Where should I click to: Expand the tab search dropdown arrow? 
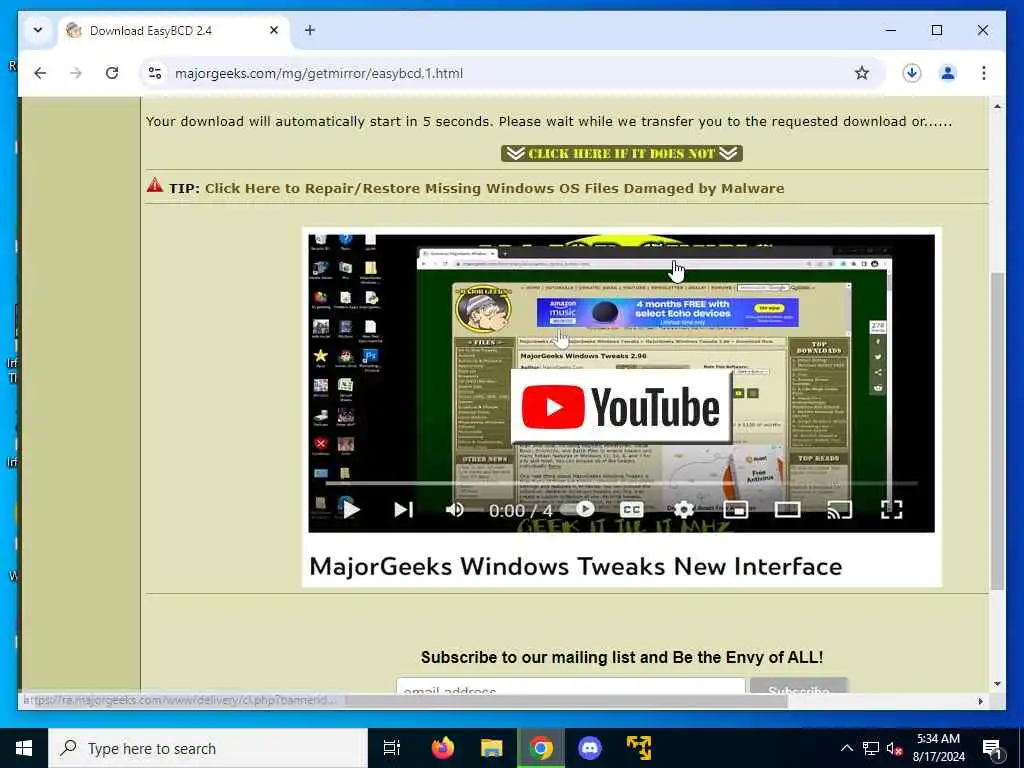[x=38, y=30]
